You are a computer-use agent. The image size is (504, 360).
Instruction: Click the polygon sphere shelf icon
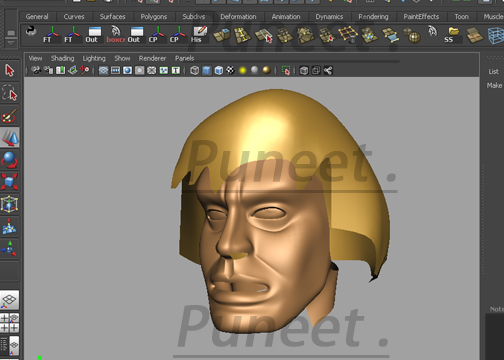[x=412, y=35]
